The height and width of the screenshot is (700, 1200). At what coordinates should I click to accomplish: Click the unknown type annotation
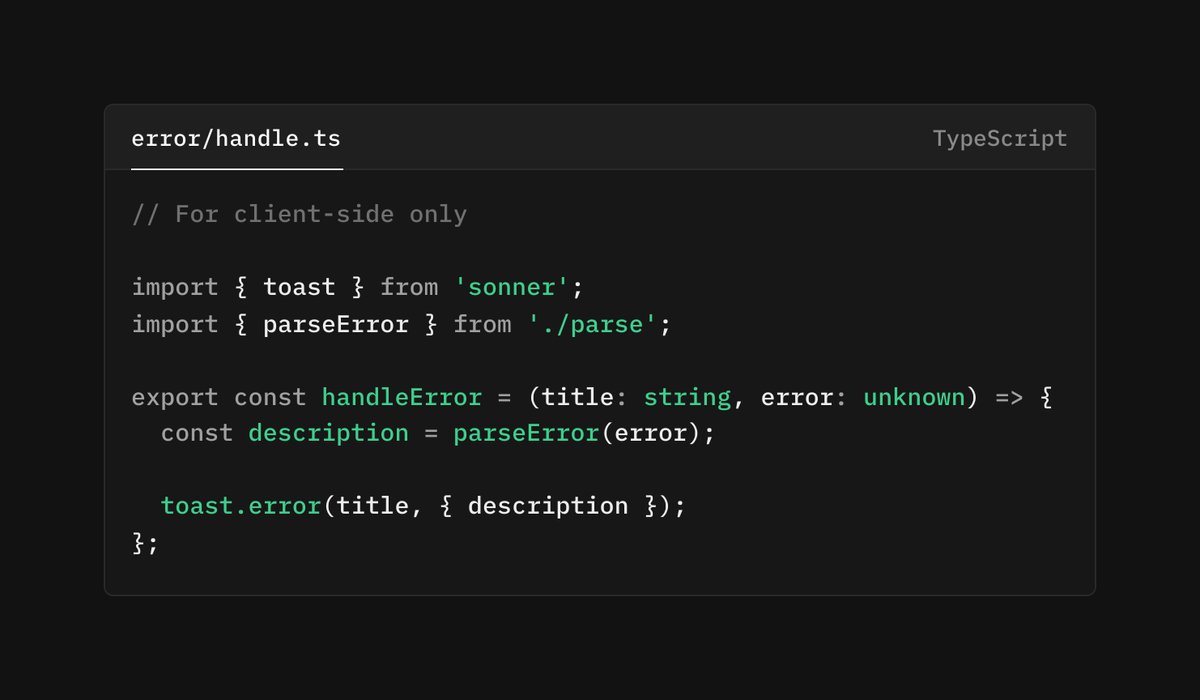click(914, 397)
